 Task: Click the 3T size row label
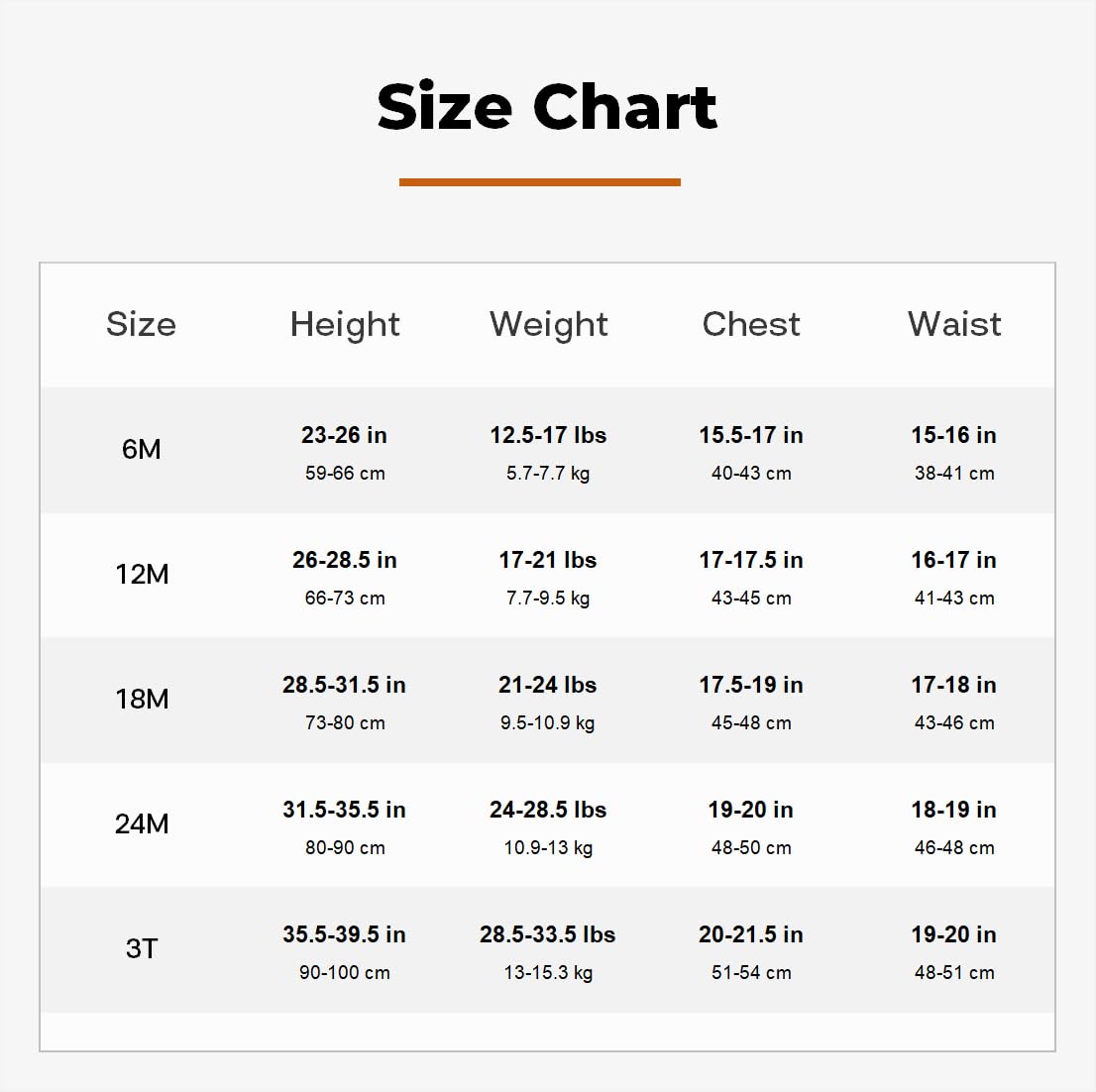pyautogui.click(x=142, y=948)
